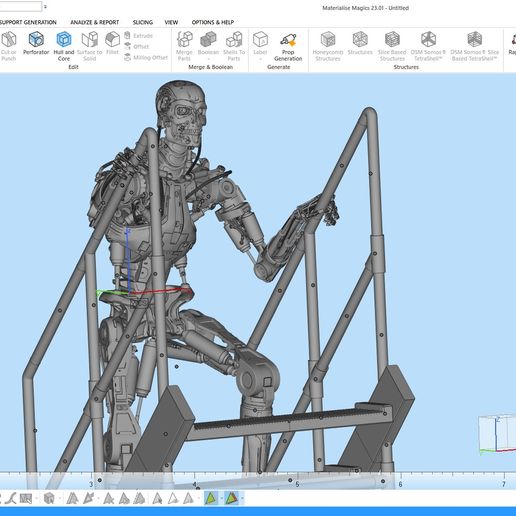This screenshot has height=516, width=516.
Task: Click the Milling Offset command
Action: click(146, 57)
